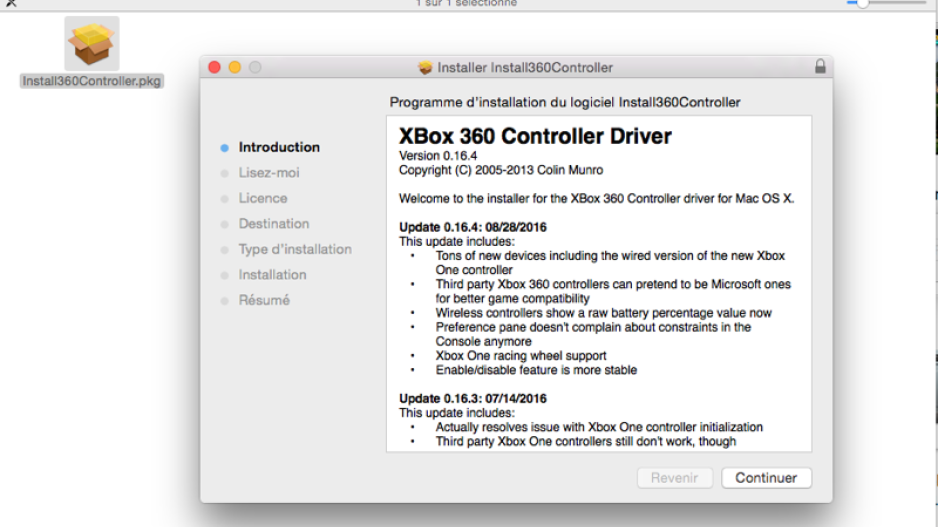Select the Introduction step in sidebar
Image resolution: width=938 pixels, height=527 pixels.
click(279, 147)
